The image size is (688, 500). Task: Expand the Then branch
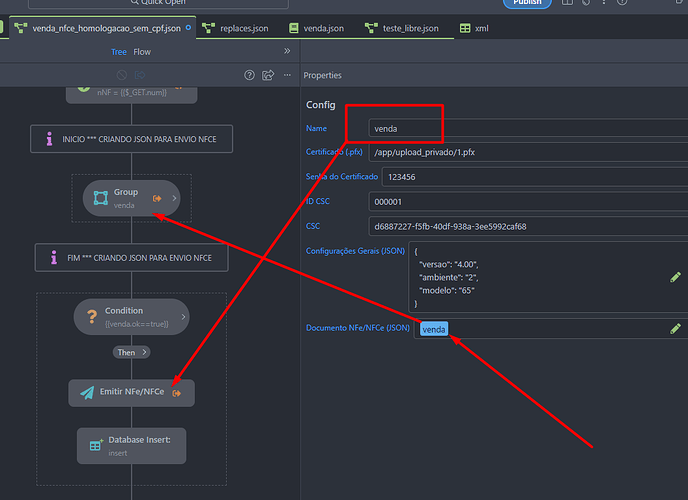[x=131, y=352]
